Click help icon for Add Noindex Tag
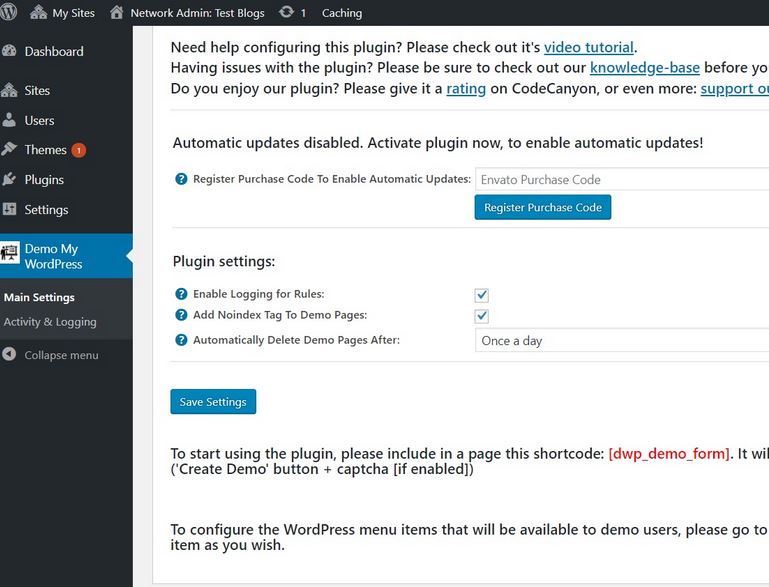Viewport: 769px width, 587px height. coord(181,315)
